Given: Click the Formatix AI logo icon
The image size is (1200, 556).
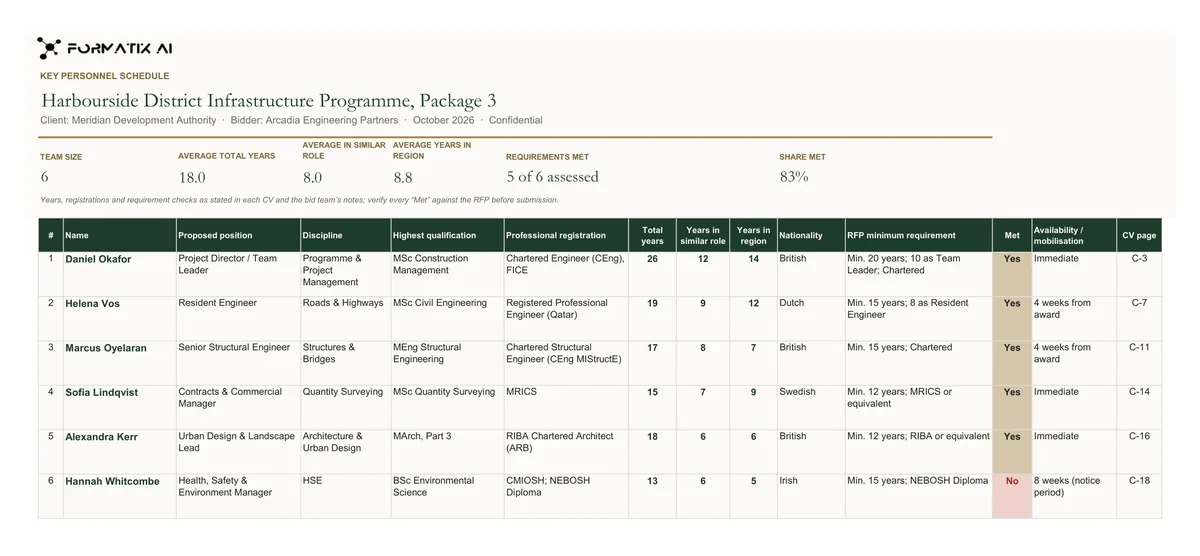Looking at the screenshot, I should (x=49, y=48).
